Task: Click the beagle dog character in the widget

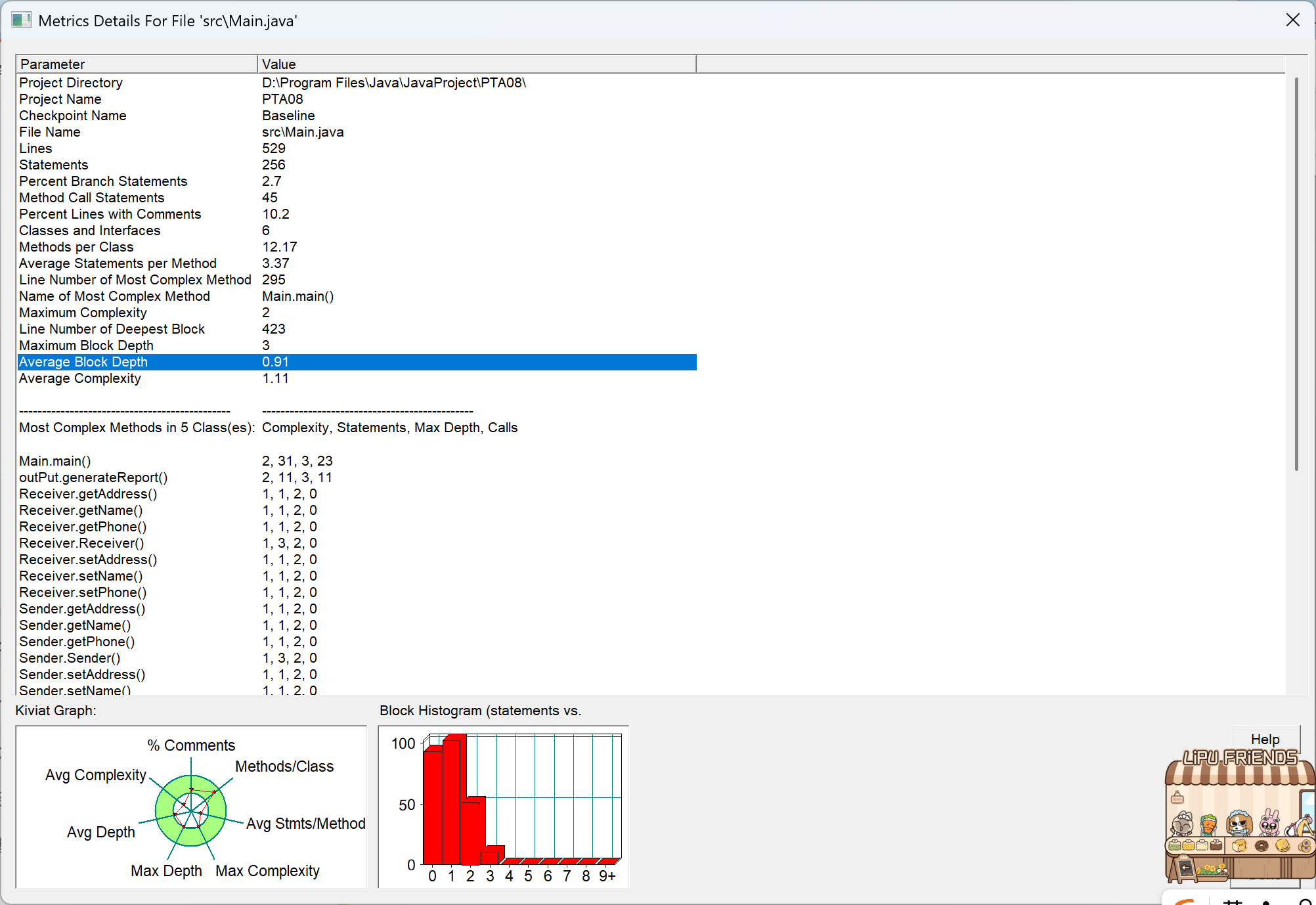Action: pos(1239,824)
